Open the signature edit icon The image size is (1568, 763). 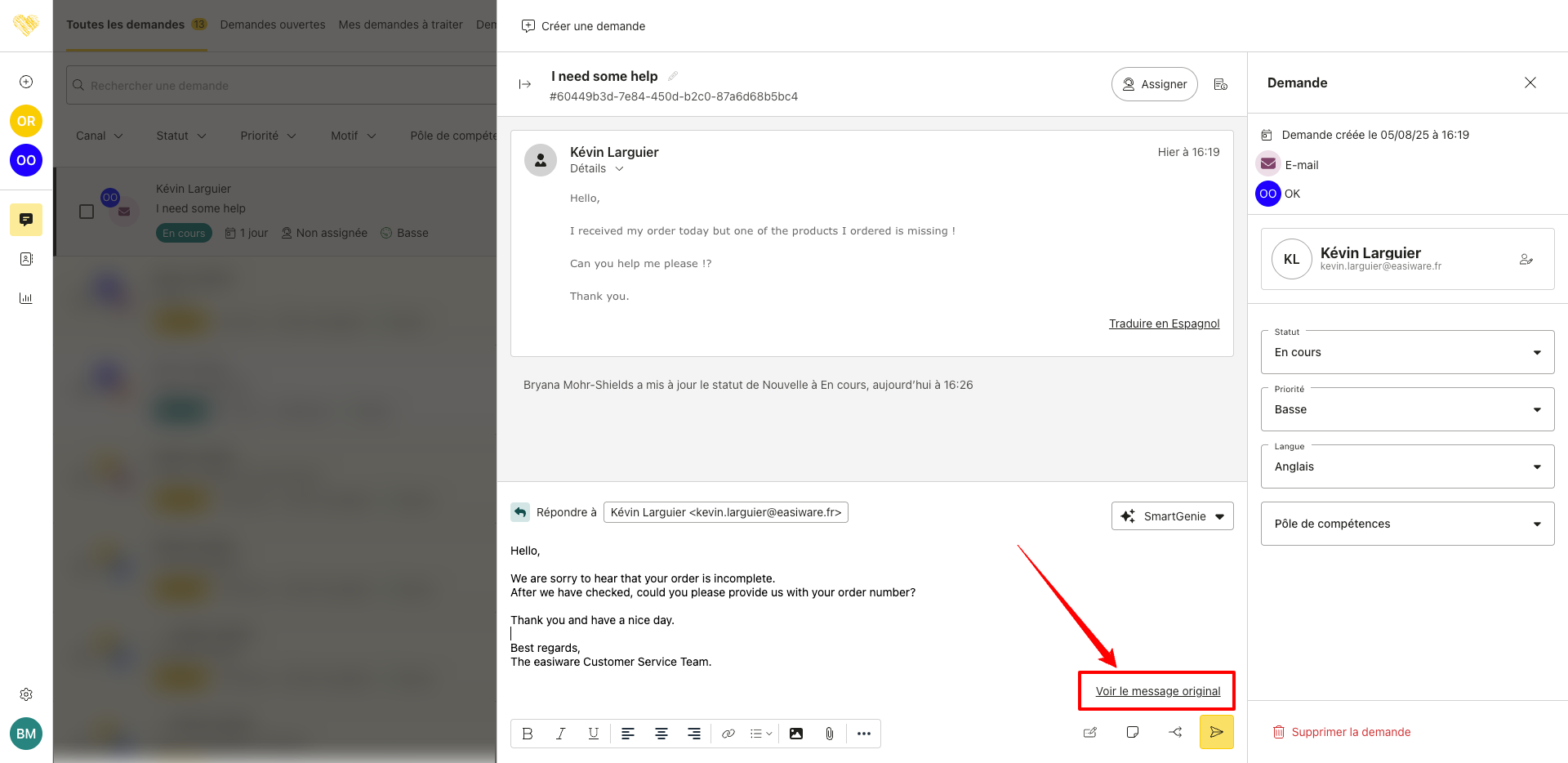click(1090, 732)
